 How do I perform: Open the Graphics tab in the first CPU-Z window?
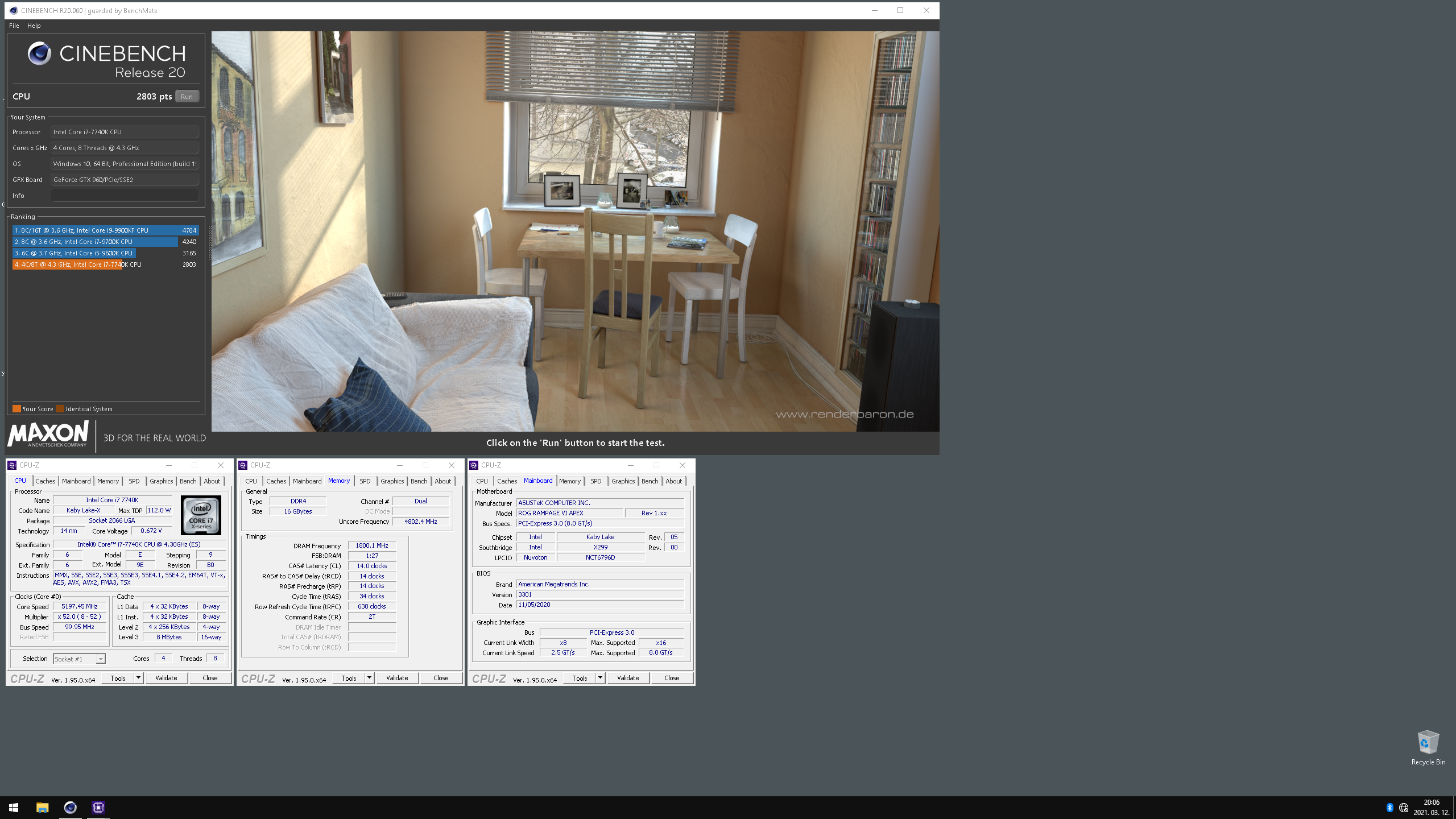(x=162, y=481)
